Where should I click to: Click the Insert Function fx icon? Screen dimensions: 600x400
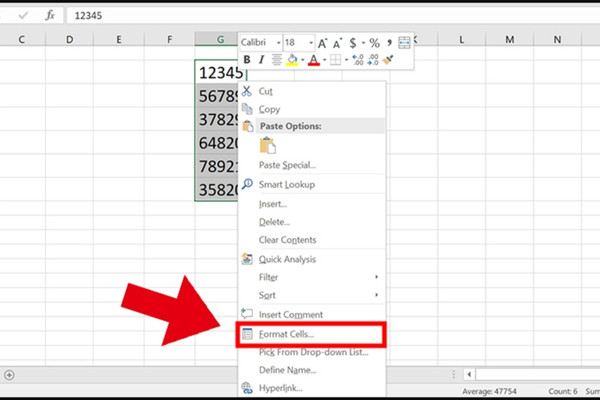pos(50,15)
